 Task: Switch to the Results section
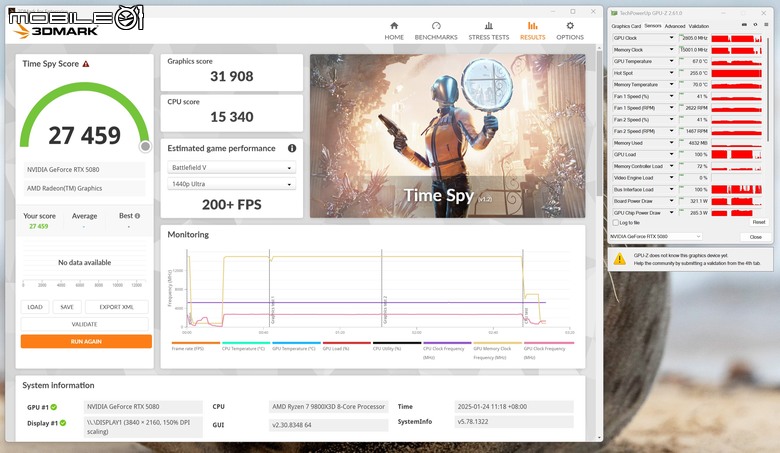[x=532, y=31]
